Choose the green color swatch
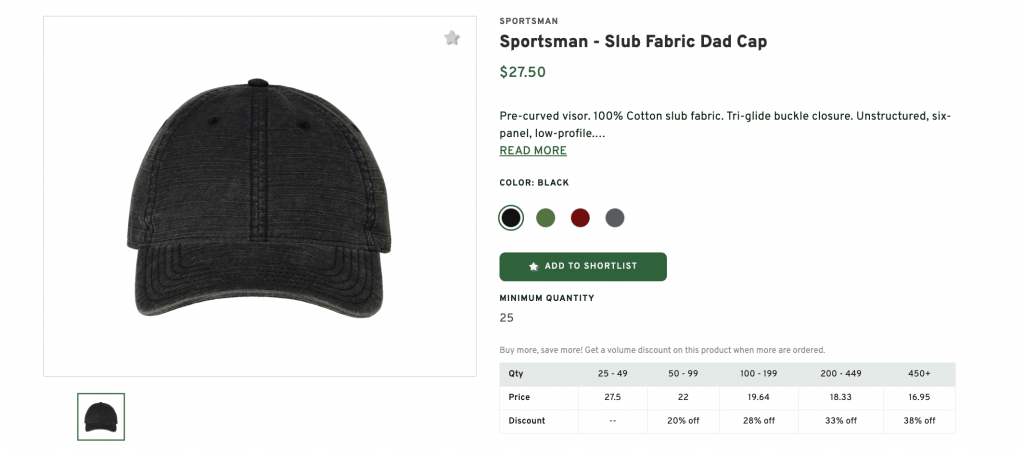The image size is (1024, 451). coord(545,217)
